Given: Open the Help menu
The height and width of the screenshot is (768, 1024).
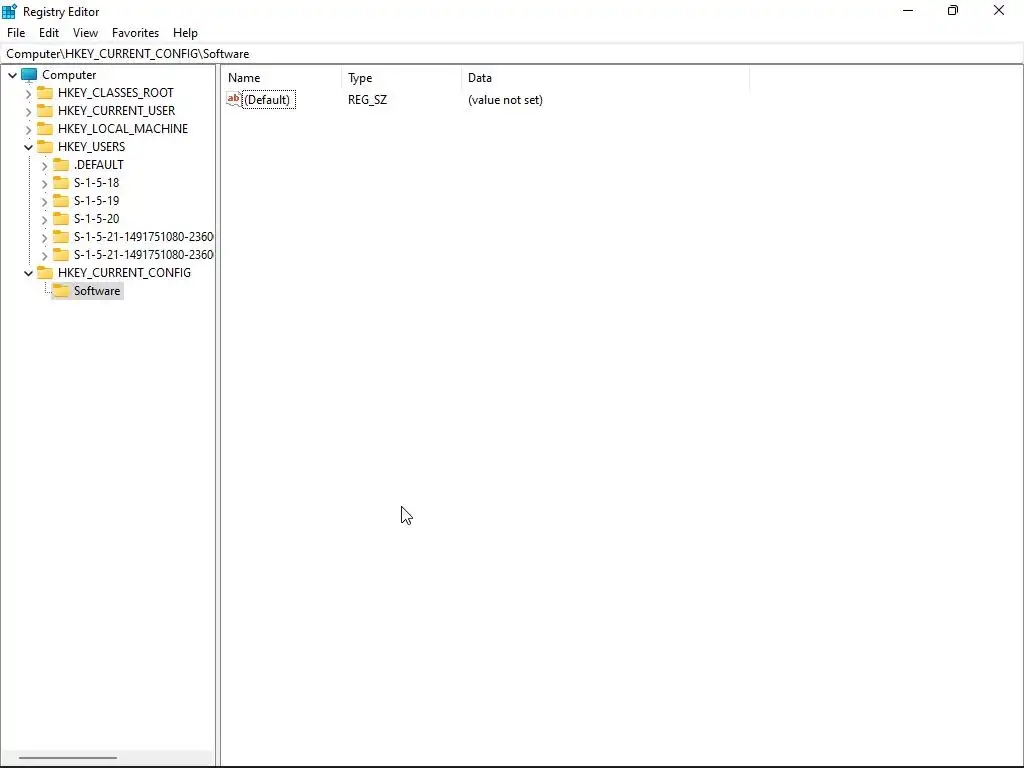Looking at the screenshot, I should [185, 33].
